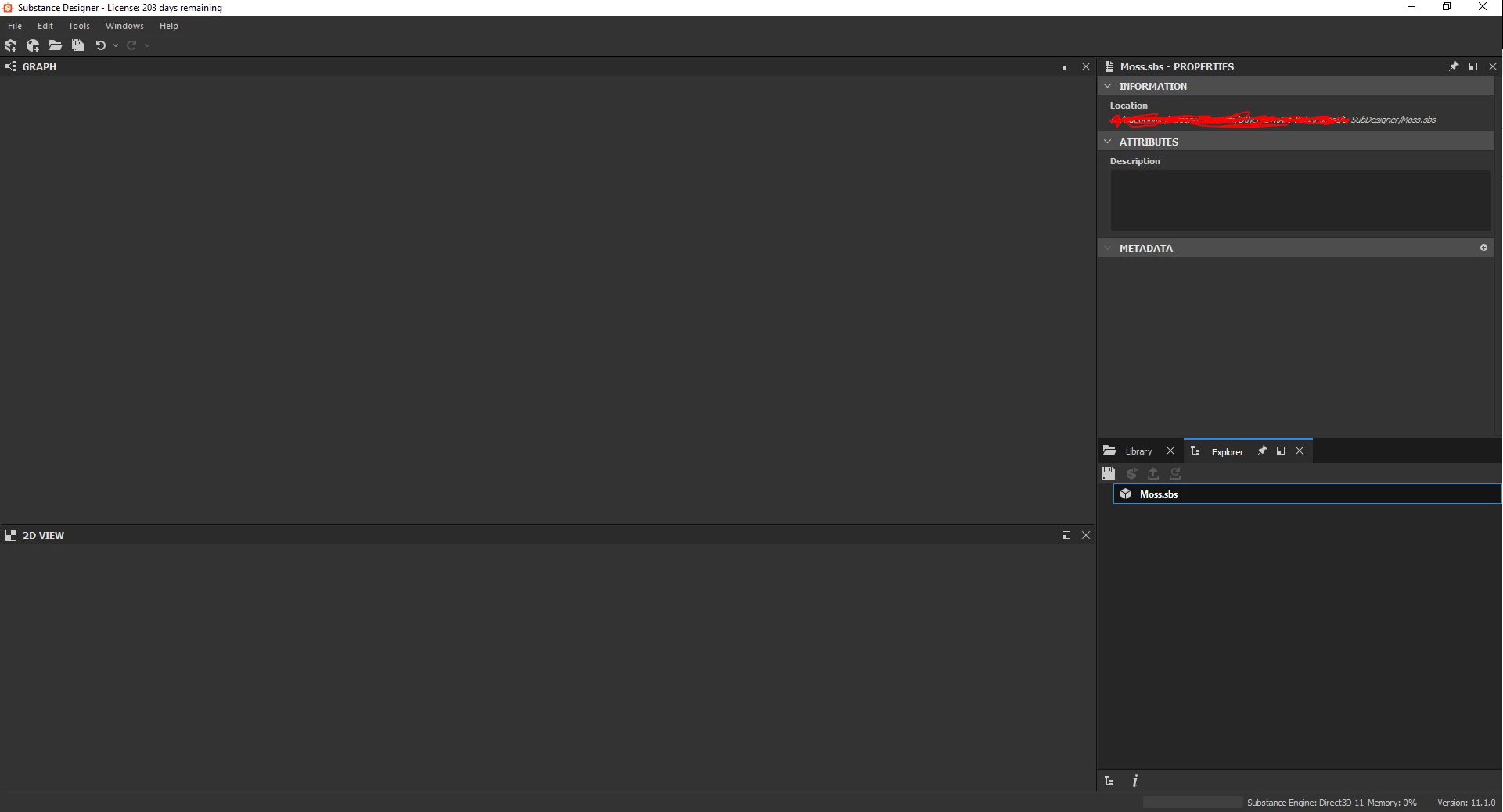Pin the Explorer panel

(x=1261, y=451)
